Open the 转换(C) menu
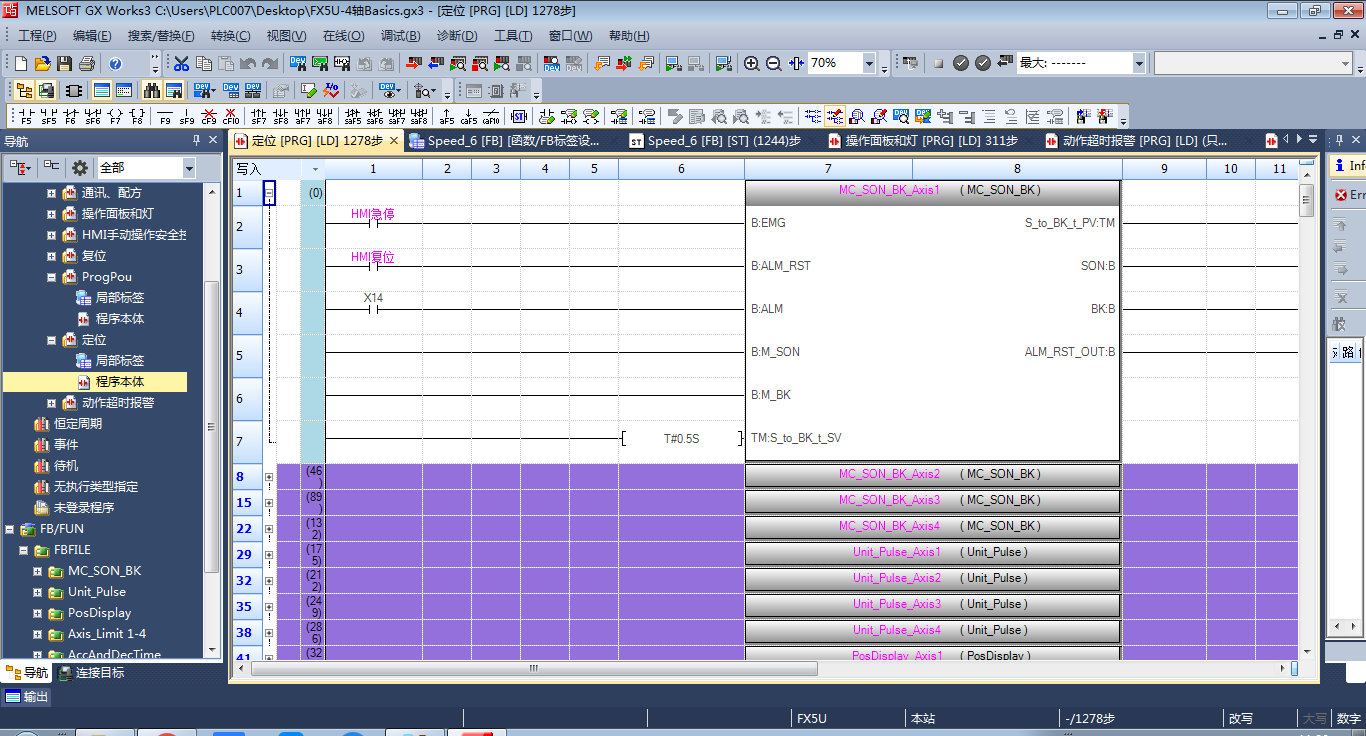The height and width of the screenshot is (736, 1366). point(230,36)
